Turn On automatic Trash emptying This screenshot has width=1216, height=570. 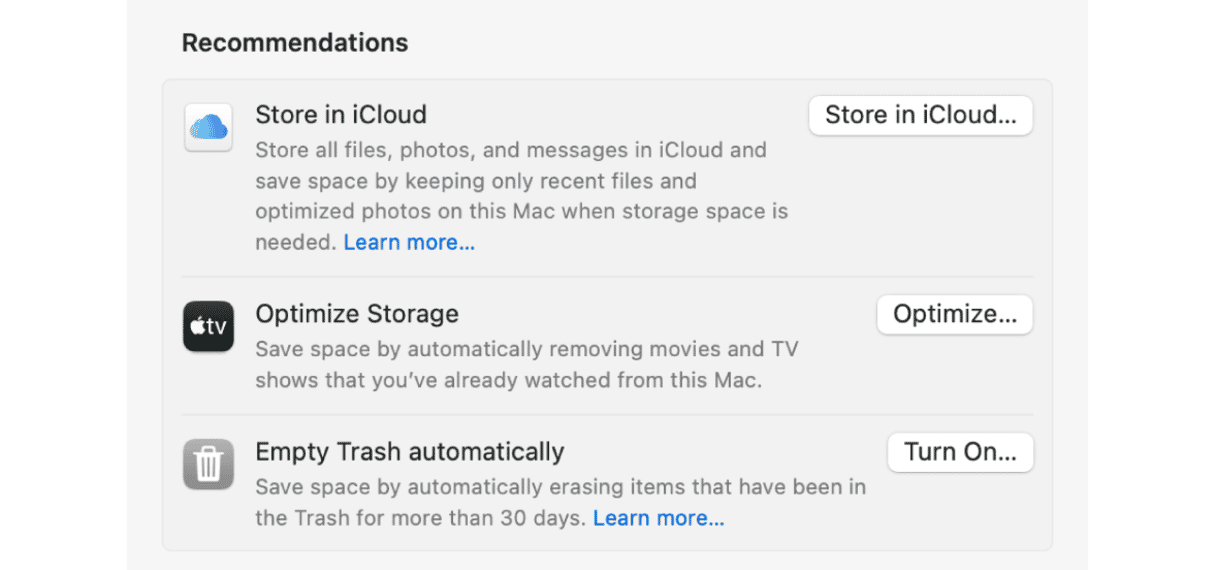click(960, 453)
